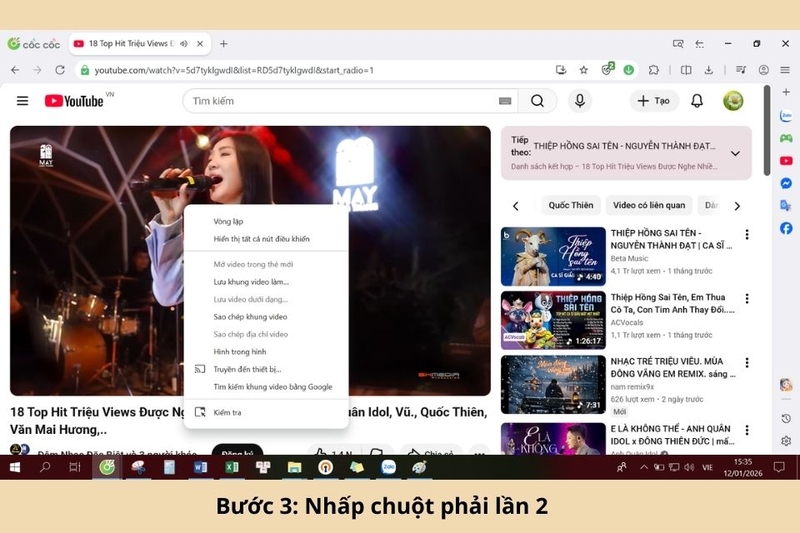
Task: Open Excel from the taskbar
Action: coord(232,467)
